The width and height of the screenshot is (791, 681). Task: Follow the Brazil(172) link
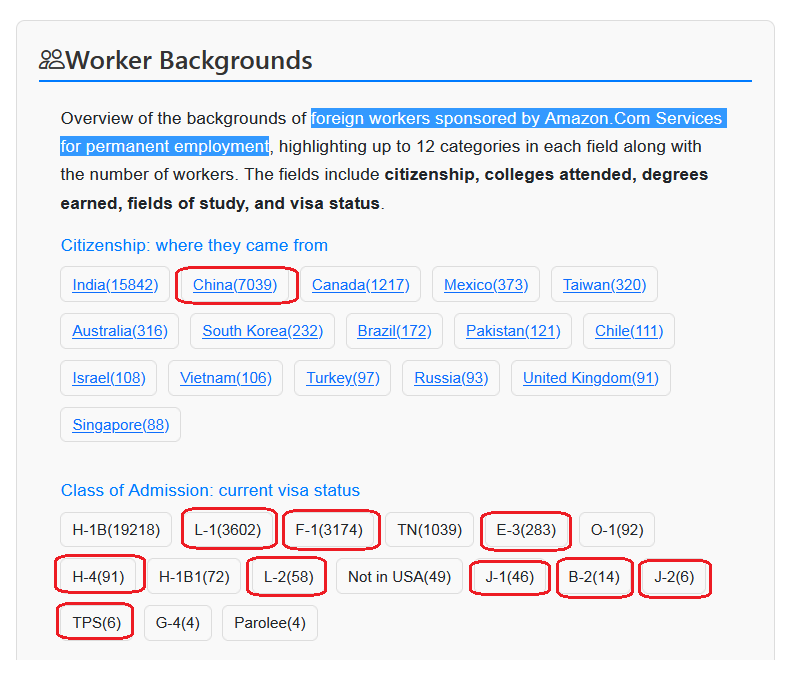(x=394, y=331)
